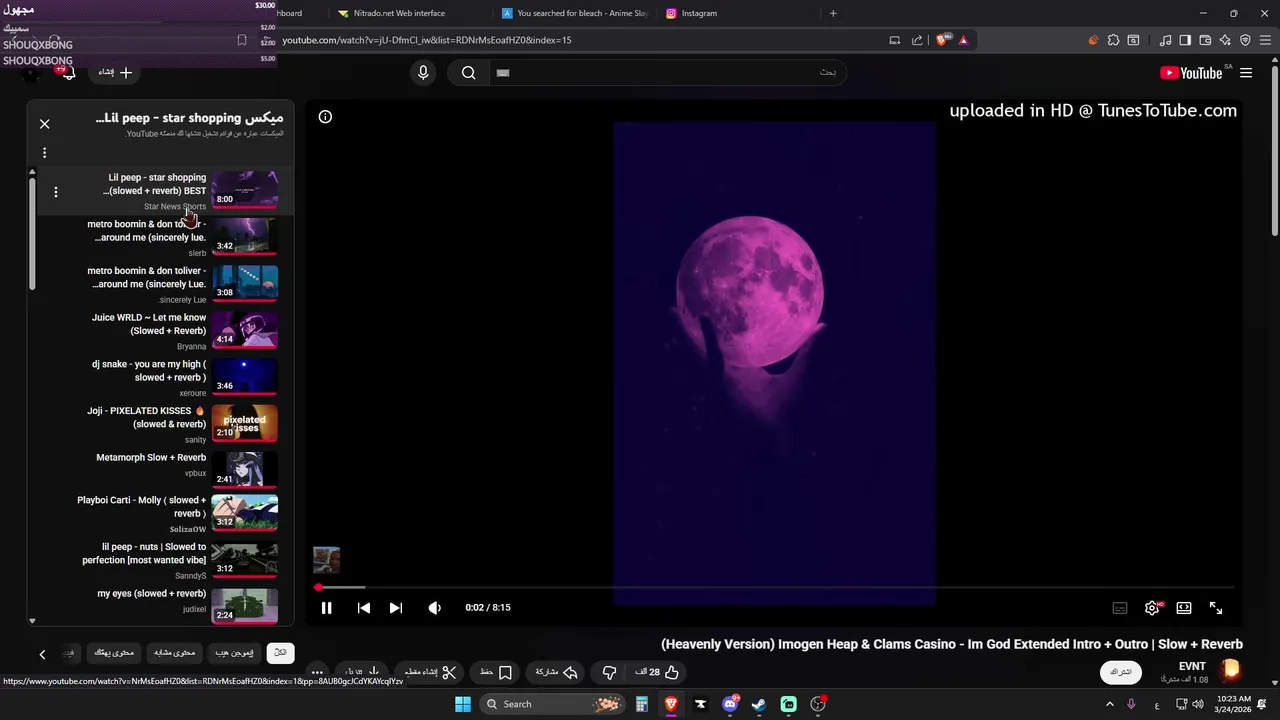Click the Windows taskbar Search box
The image size is (1280, 720).
(551, 704)
